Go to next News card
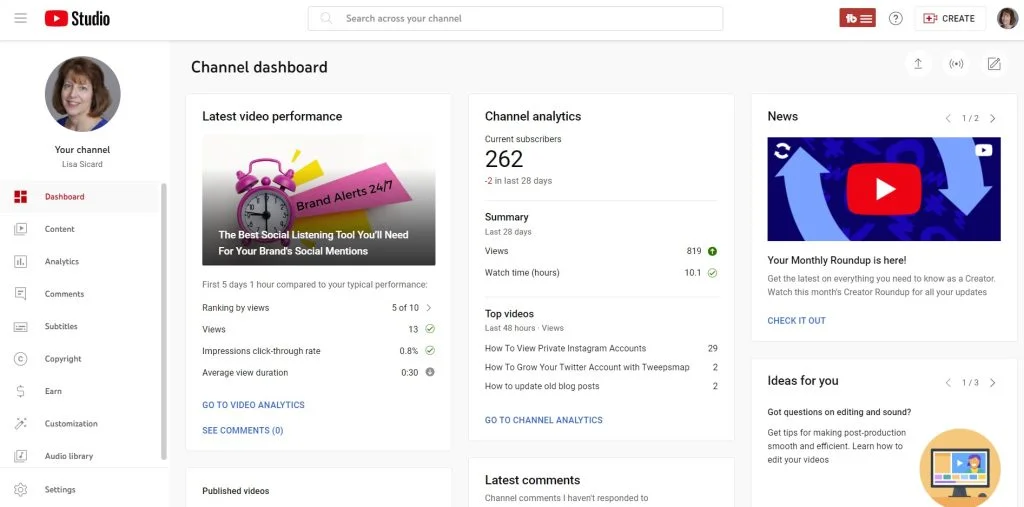1024x507 pixels. point(993,118)
